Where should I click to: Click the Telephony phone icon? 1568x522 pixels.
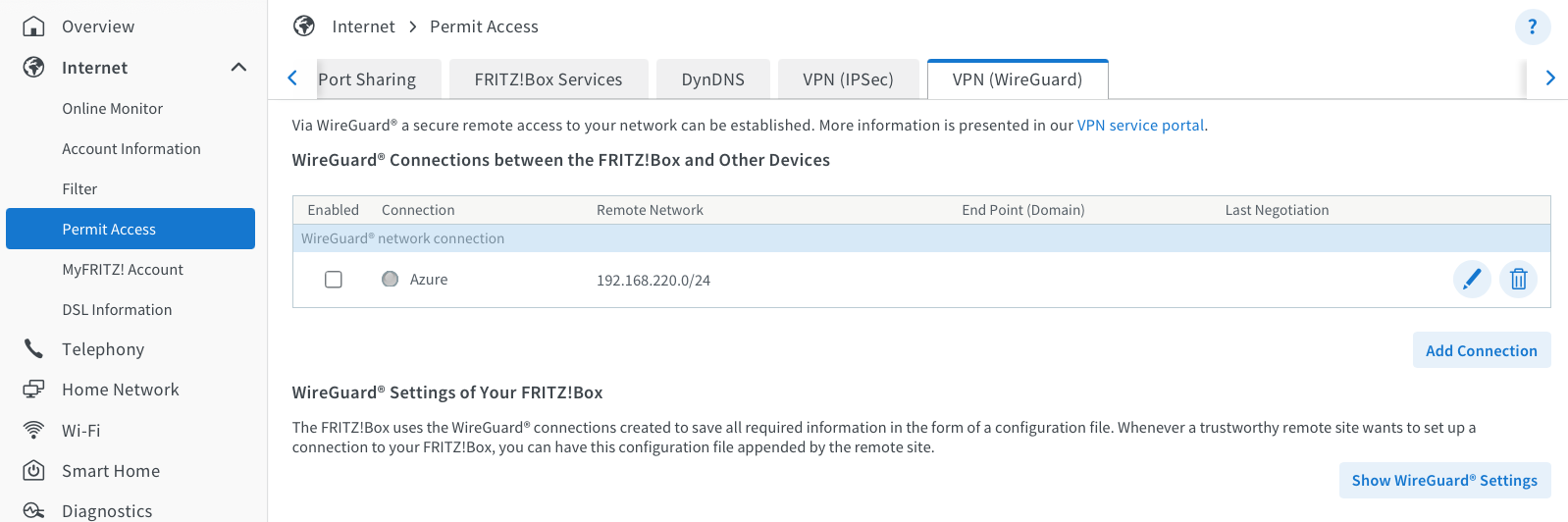tap(34, 349)
